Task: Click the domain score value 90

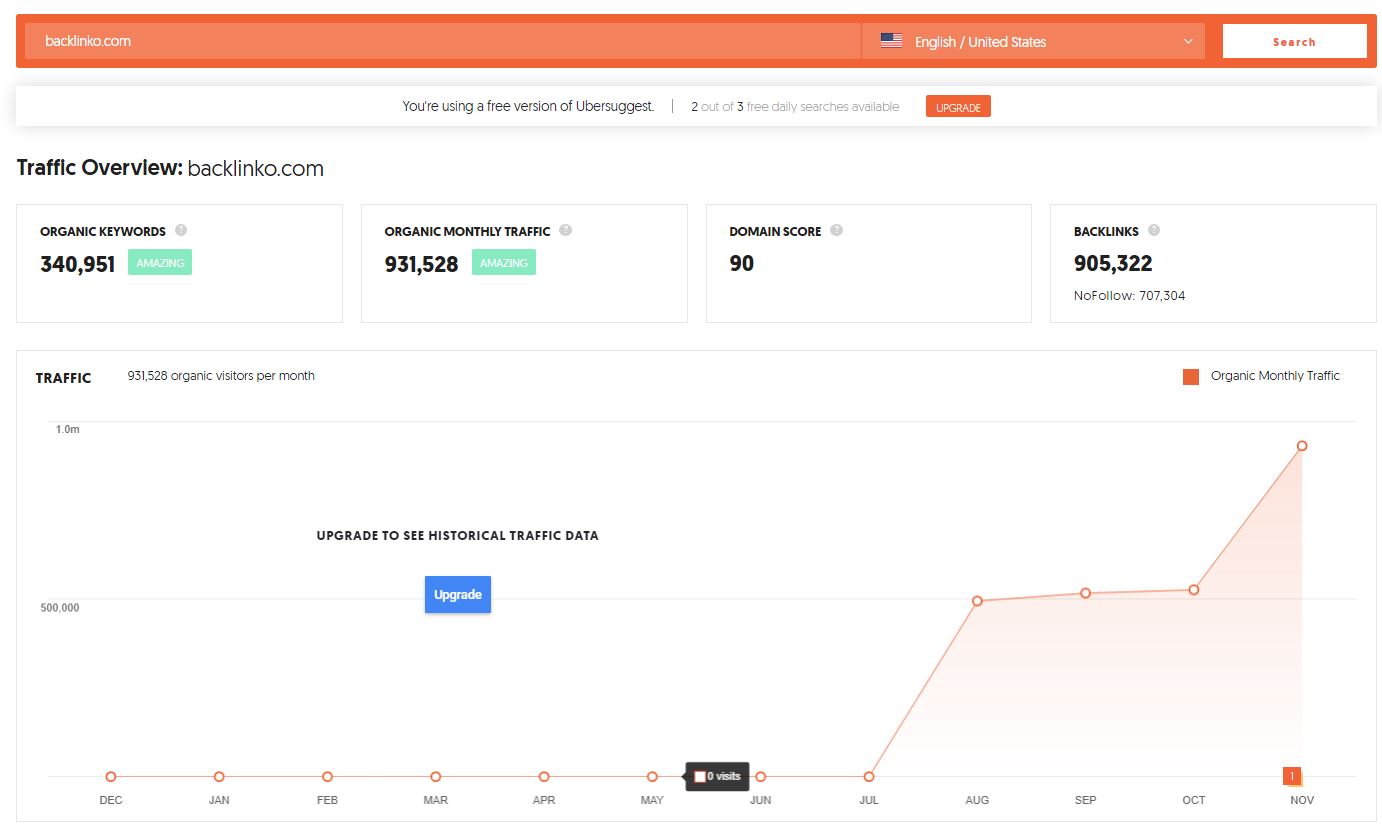Action: pyautogui.click(x=742, y=264)
